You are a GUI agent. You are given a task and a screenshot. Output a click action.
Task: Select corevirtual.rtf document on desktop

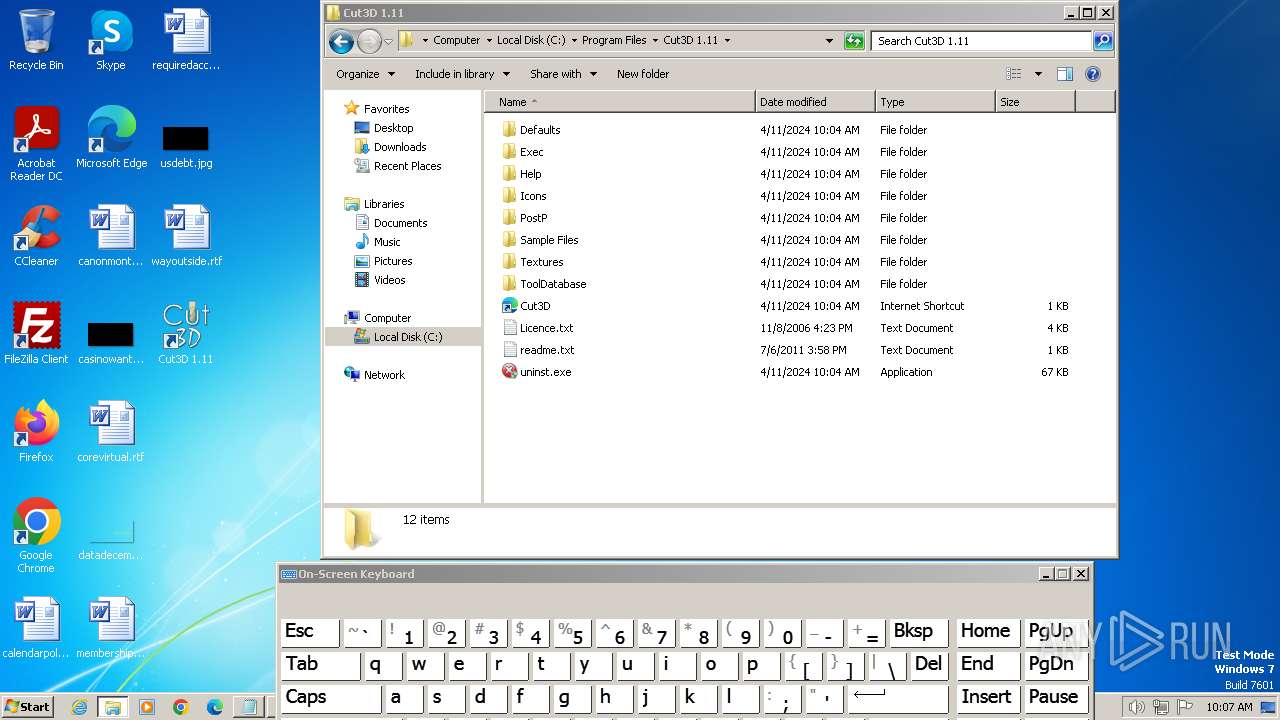pos(111,432)
